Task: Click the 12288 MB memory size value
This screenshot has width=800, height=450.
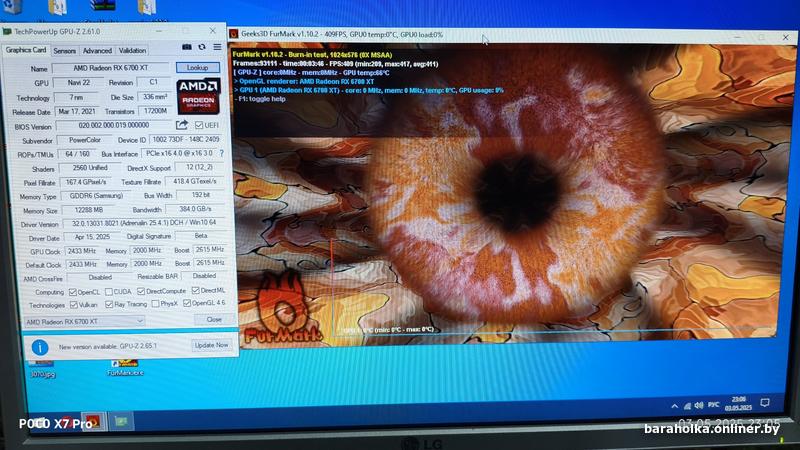Action: click(x=91, y=210)
